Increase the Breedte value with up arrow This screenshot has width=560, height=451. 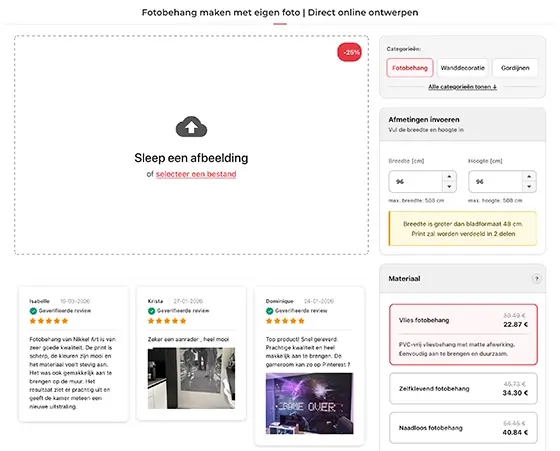449,176
